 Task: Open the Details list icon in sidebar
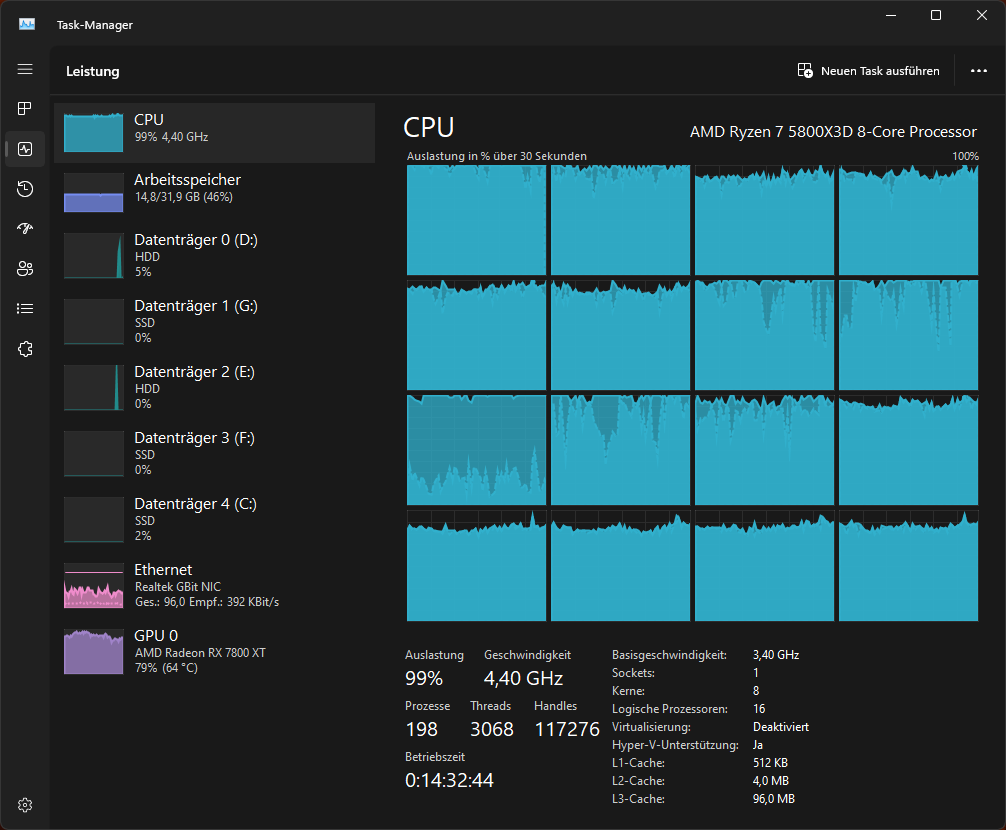(25, 309)
